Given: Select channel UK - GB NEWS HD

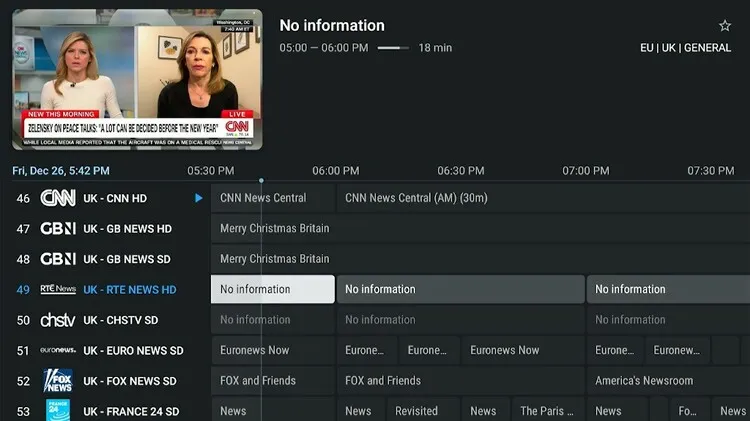Looking at the screenshot, I should (127, 229).
